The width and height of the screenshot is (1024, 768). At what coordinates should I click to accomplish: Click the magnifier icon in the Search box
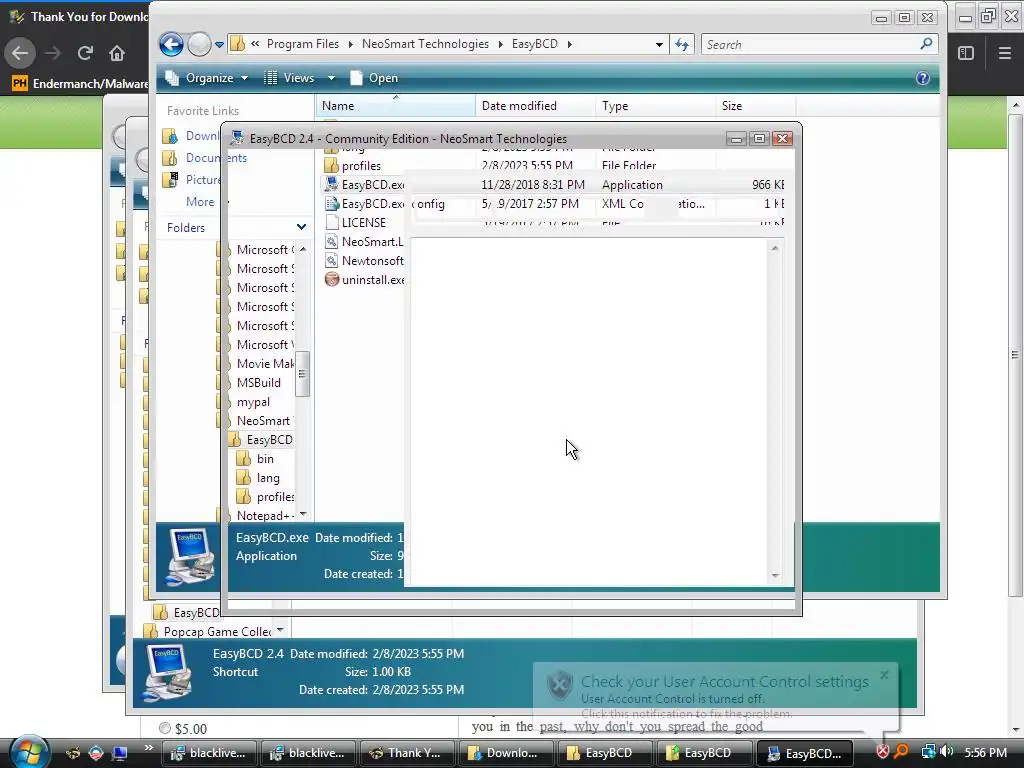coord(926,44)
